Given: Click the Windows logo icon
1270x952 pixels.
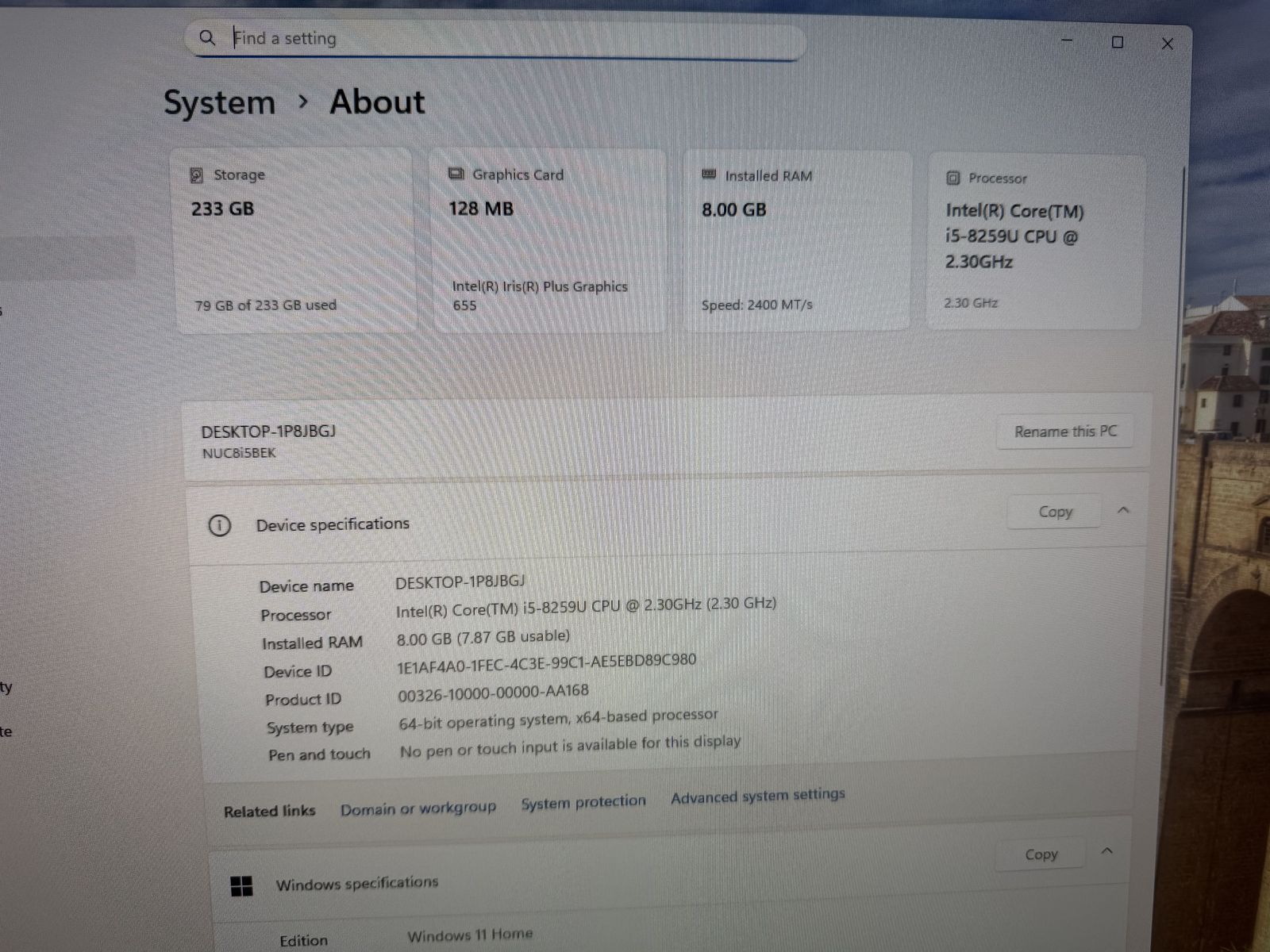Looking at the screenshot, I should point(241,885).
